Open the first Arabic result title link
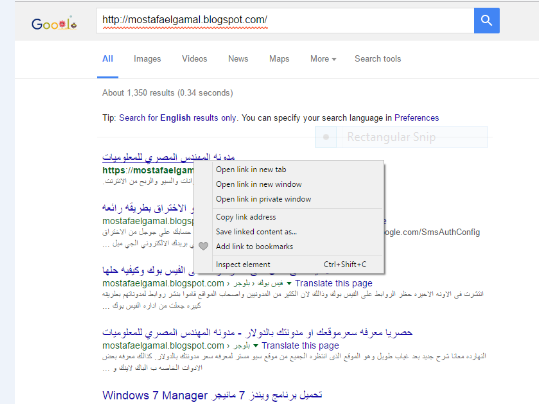 [x=168, y=157]
